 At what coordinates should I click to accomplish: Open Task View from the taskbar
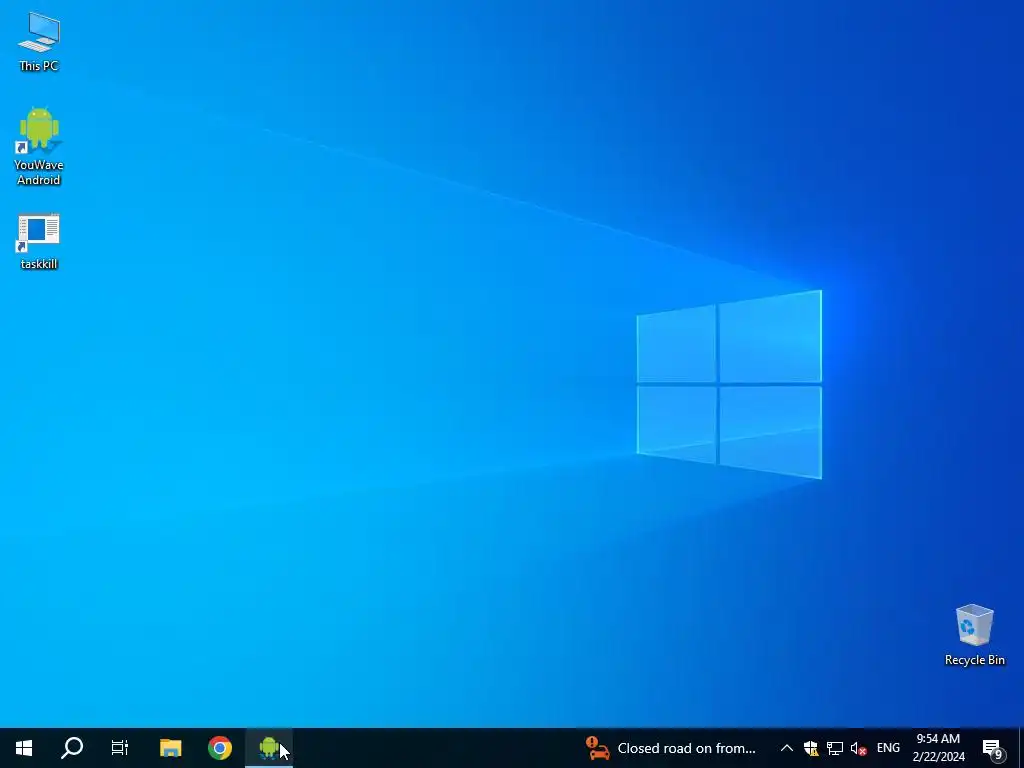120,748
